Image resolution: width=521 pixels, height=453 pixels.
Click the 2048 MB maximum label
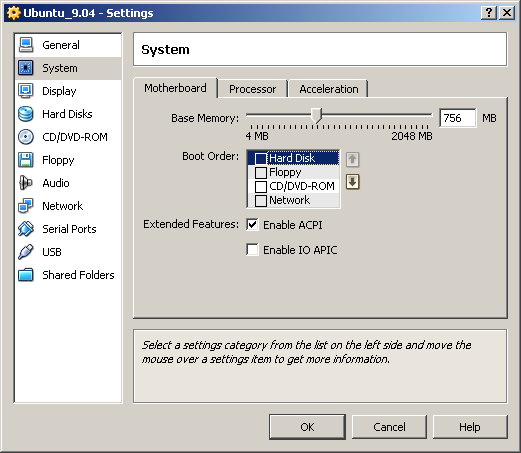pyautogui.click(x=412, y=136)
